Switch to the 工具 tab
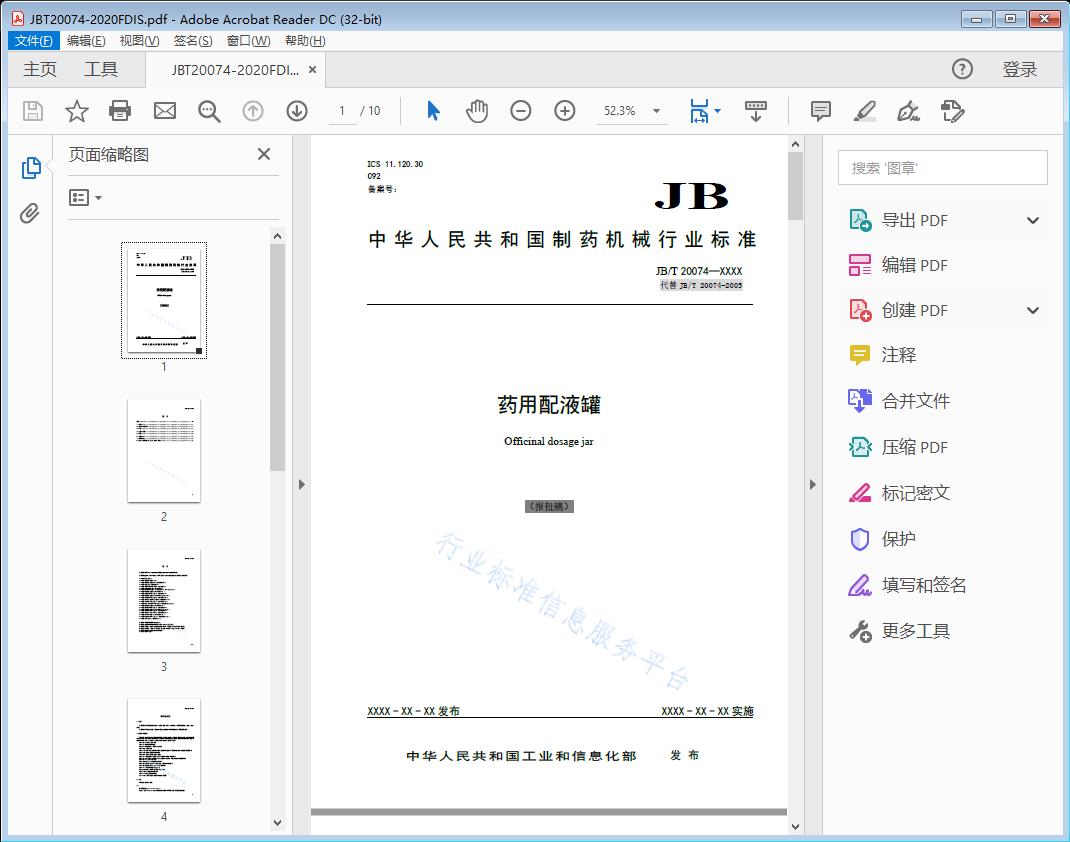Viewport: 1070px width, 842px height. [101, 69]
